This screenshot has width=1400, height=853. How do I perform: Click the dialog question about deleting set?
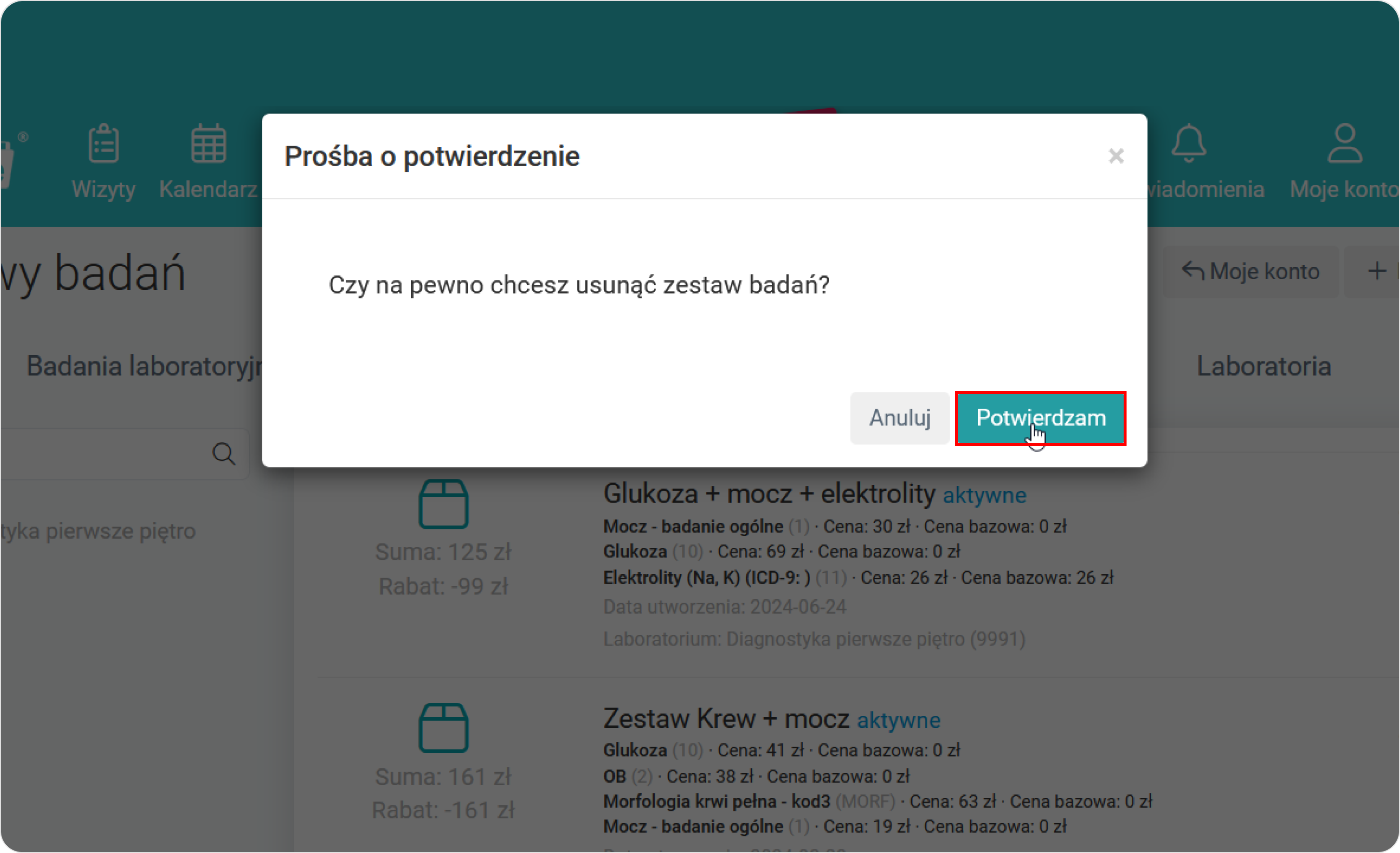579,285
